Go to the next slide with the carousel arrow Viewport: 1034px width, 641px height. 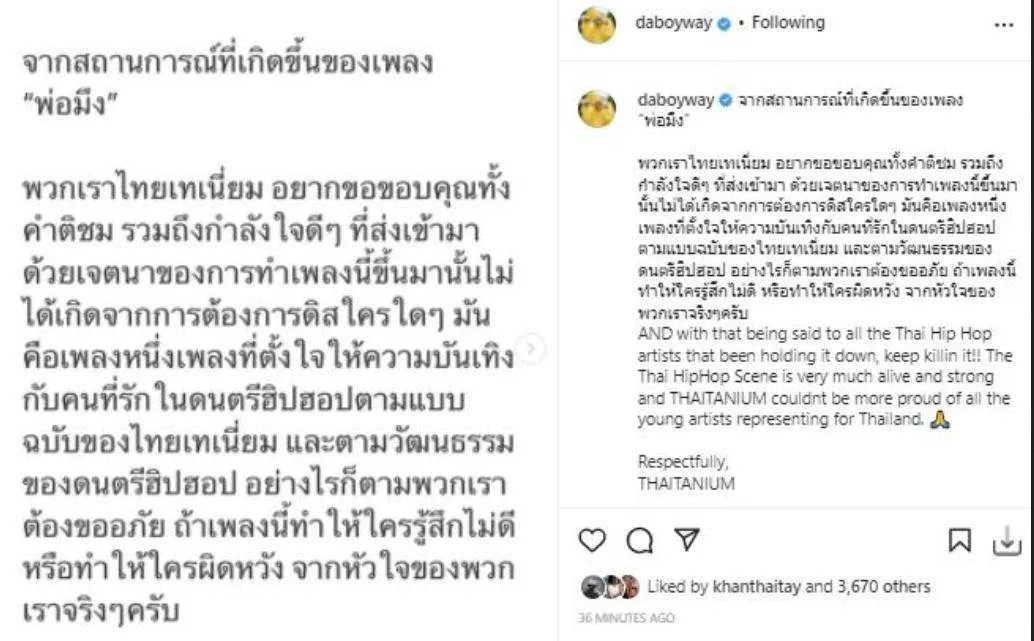pos(532,348)
